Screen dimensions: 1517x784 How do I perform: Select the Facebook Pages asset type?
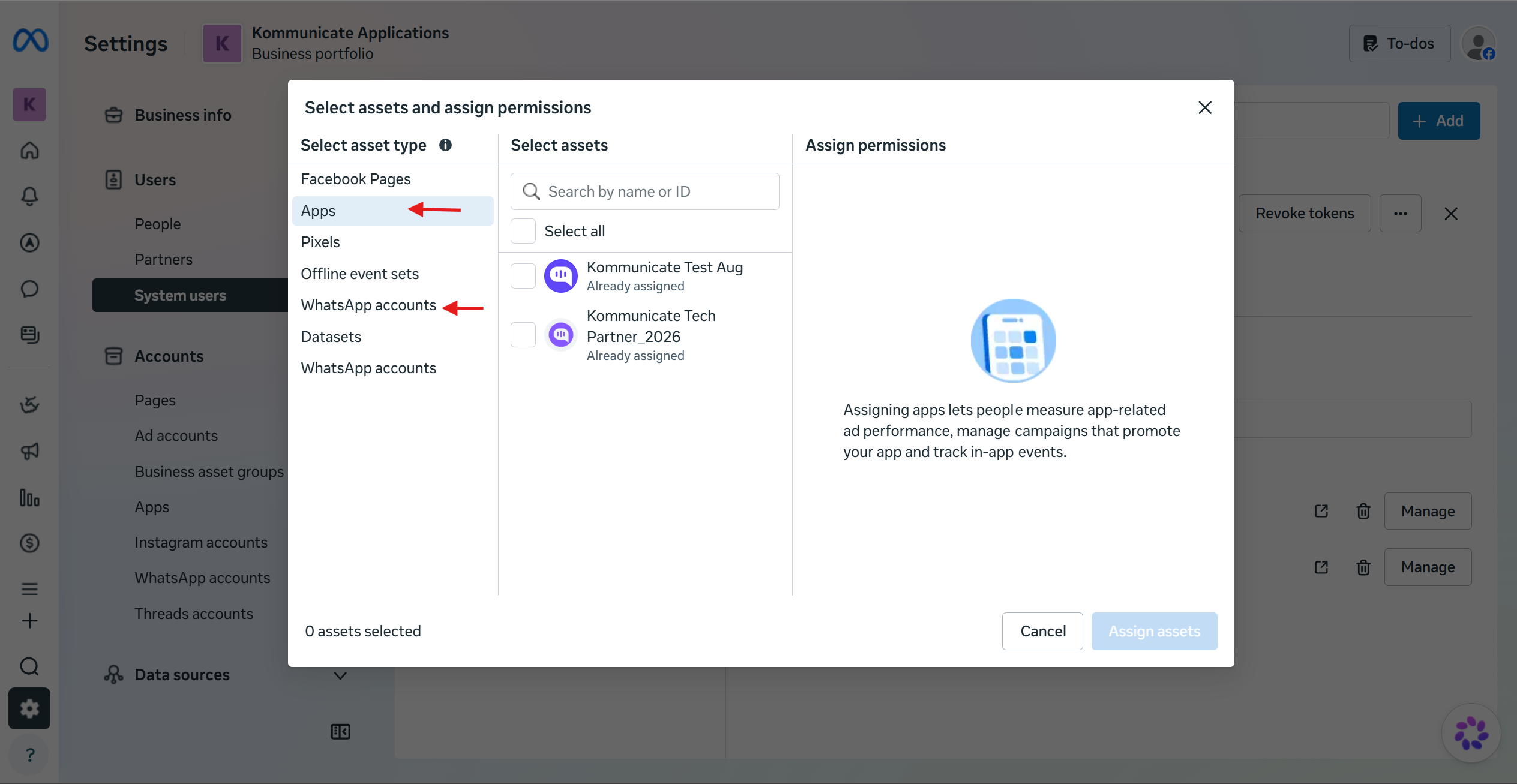pyautogui.click(x=393, y=179)
